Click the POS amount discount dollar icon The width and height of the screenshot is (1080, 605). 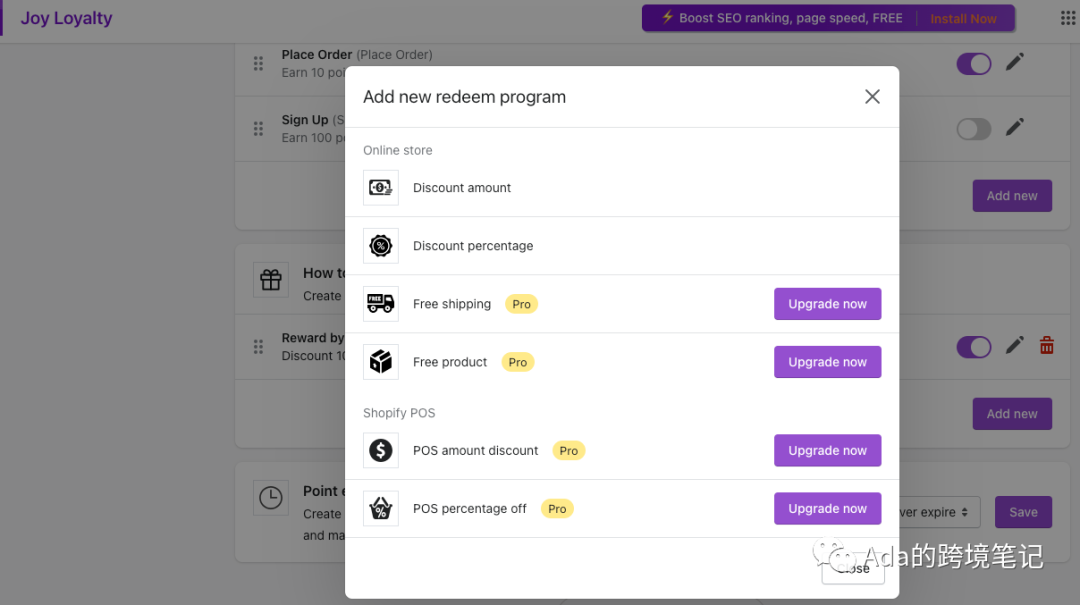pos(381,451)
